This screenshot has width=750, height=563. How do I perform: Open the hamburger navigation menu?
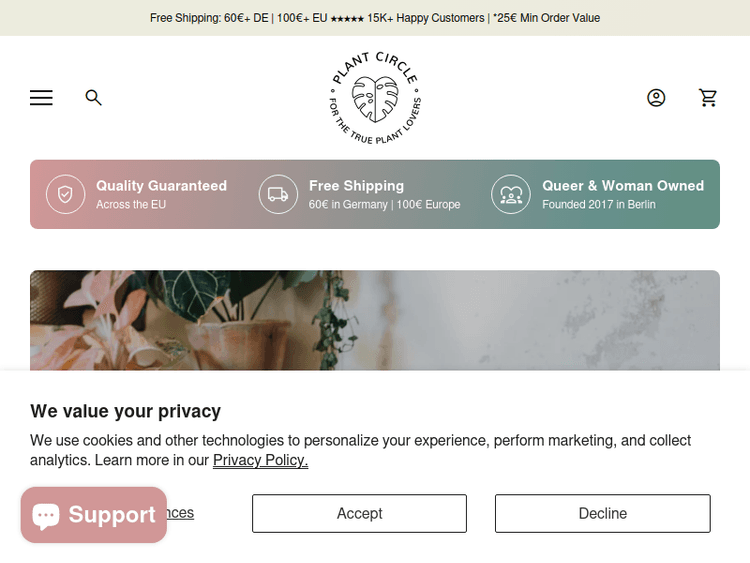pos(41,97)
